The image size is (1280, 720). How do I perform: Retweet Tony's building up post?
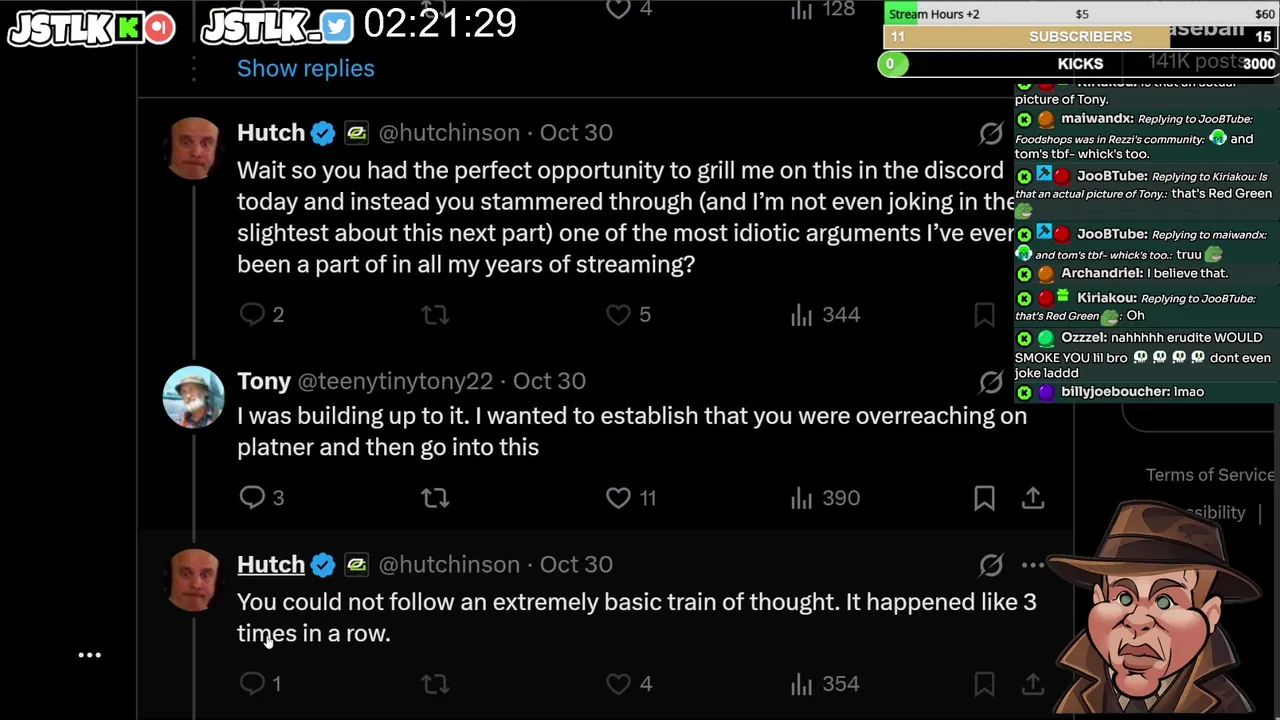435,497
